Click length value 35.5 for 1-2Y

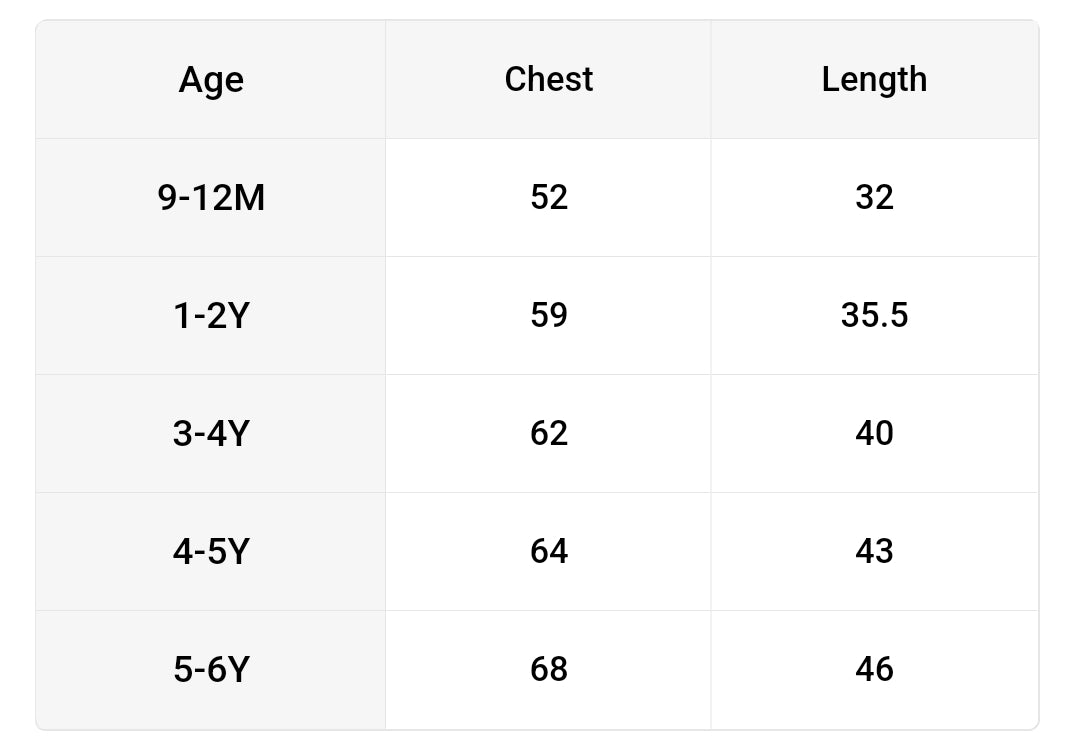pos(874,316)
